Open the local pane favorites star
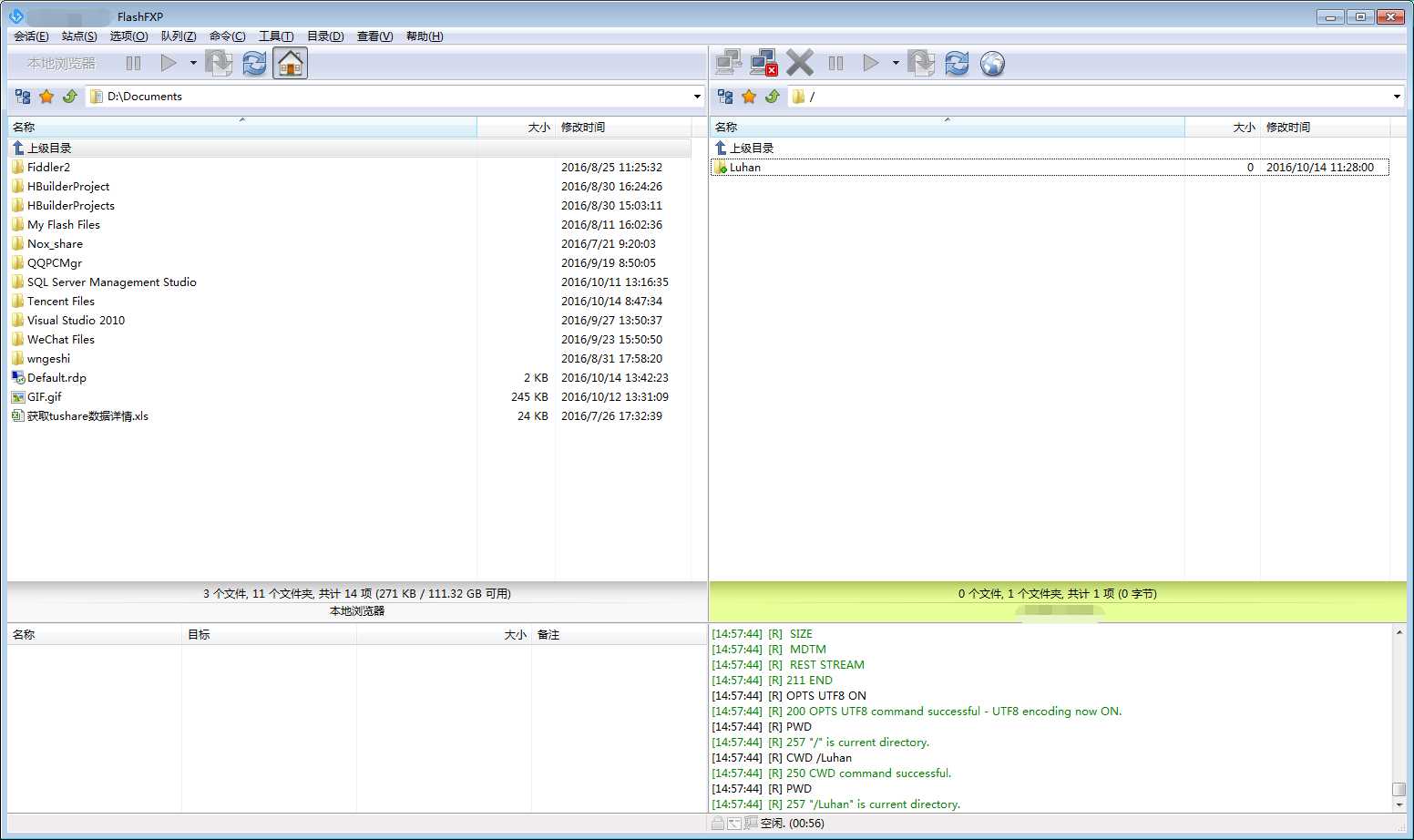 pyautogui.click(x=46, y=97)
